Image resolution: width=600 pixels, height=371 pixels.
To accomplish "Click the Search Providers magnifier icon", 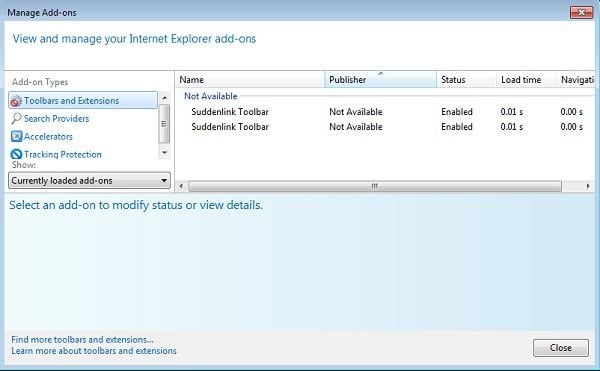I will click(x=16, y=119).
